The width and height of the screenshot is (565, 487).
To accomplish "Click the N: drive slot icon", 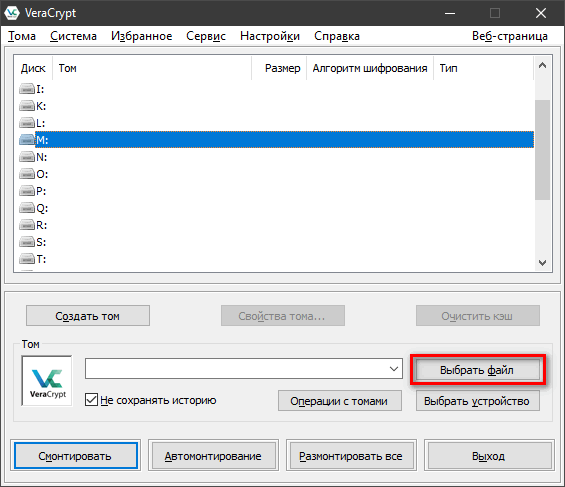I will 27,157.
